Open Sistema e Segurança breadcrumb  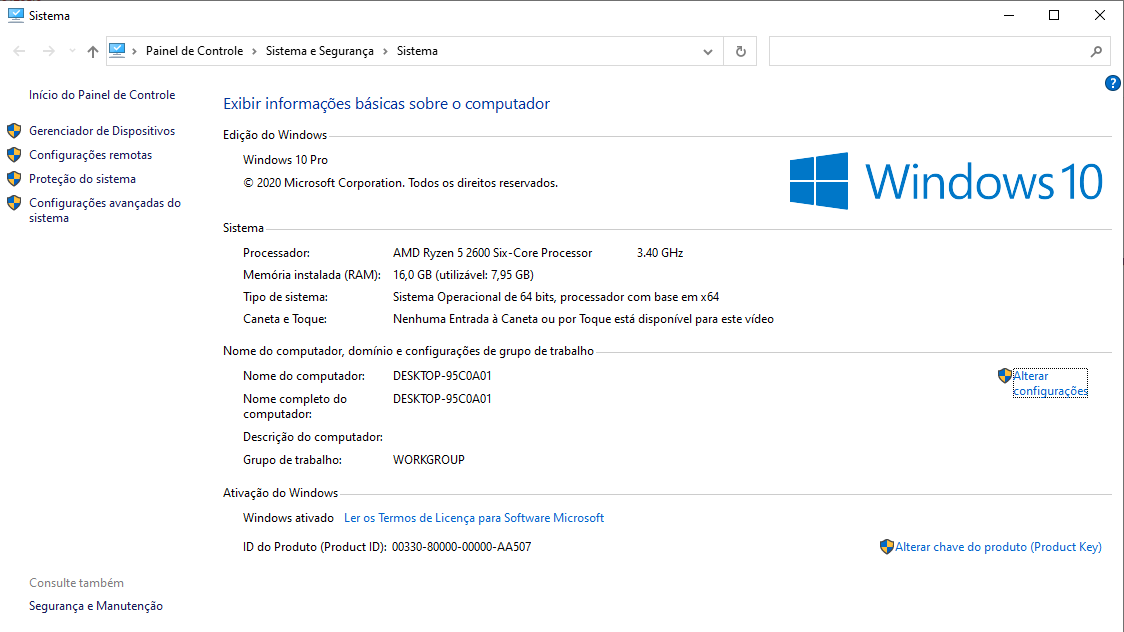tap(320, 51)
